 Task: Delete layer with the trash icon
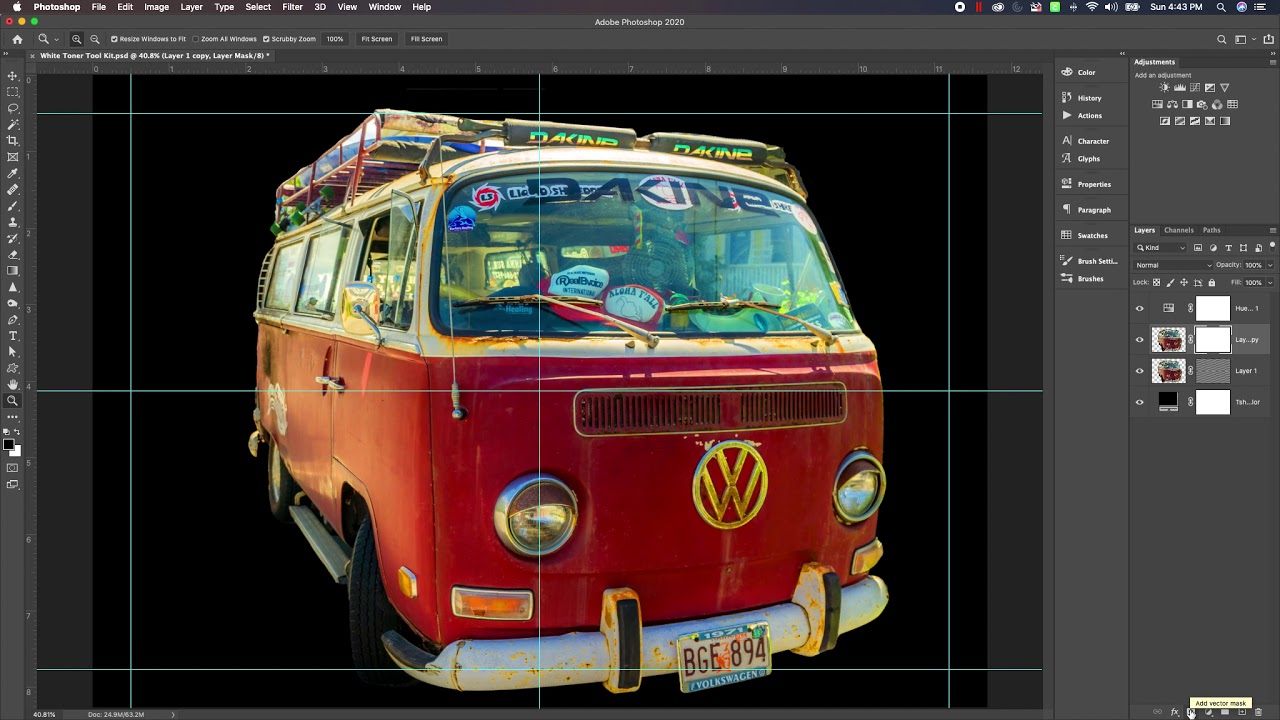[x=1258, y=712]
